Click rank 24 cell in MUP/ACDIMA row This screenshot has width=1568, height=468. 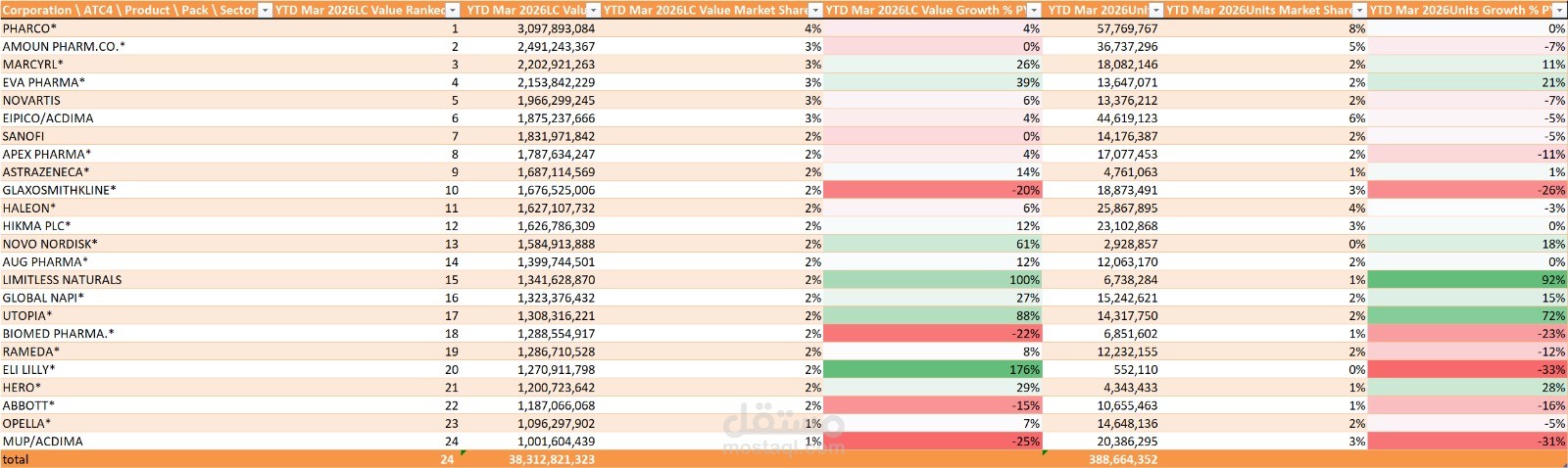(451, 441)
